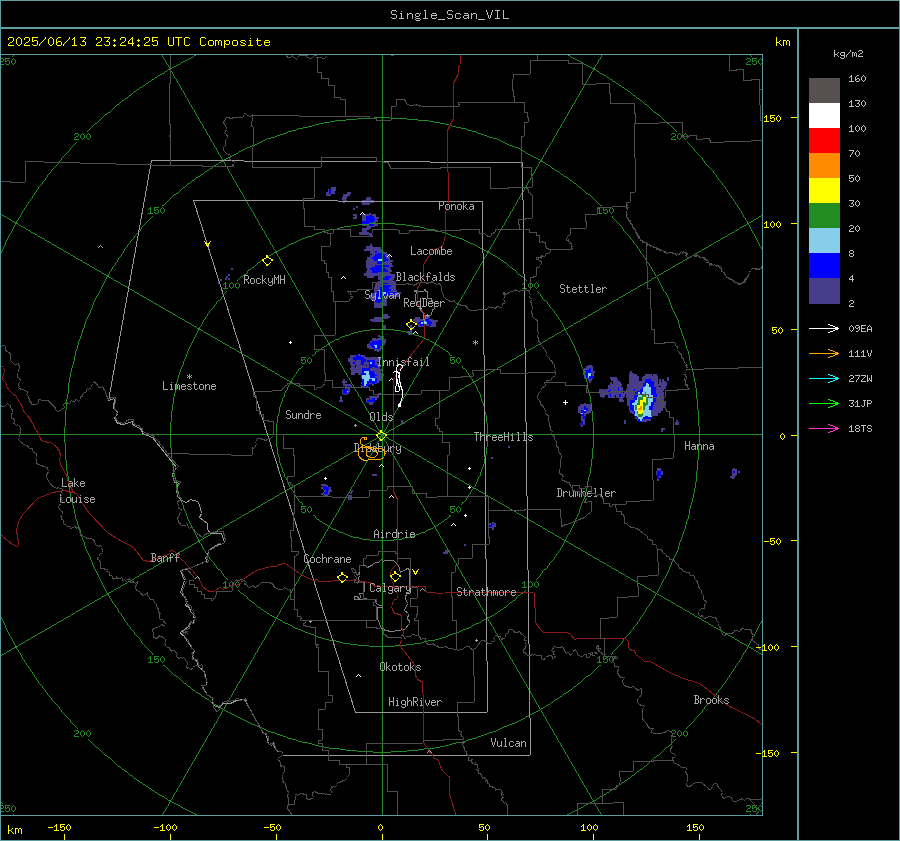Select the grey 130-160 color swatch
This screenshot has width=900, height=841.
(824, 91)
